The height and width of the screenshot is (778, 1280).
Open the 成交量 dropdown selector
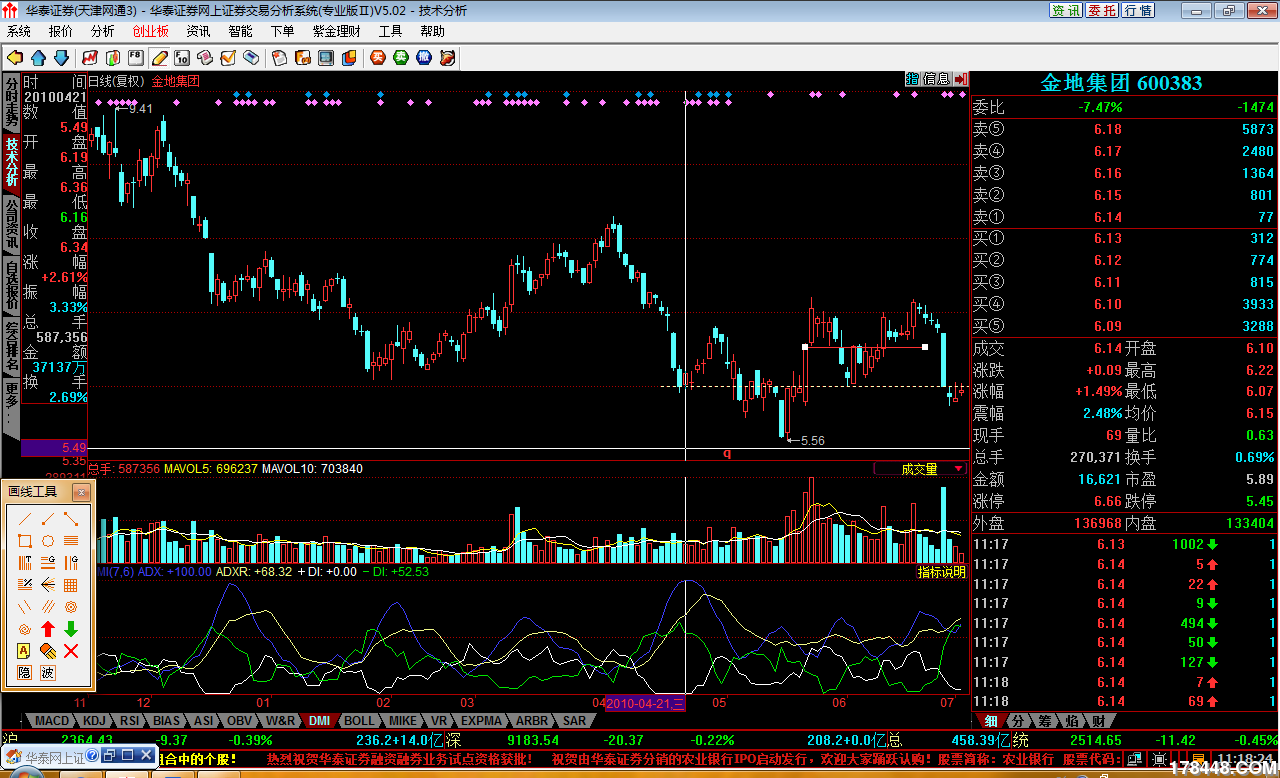(920, 468)
